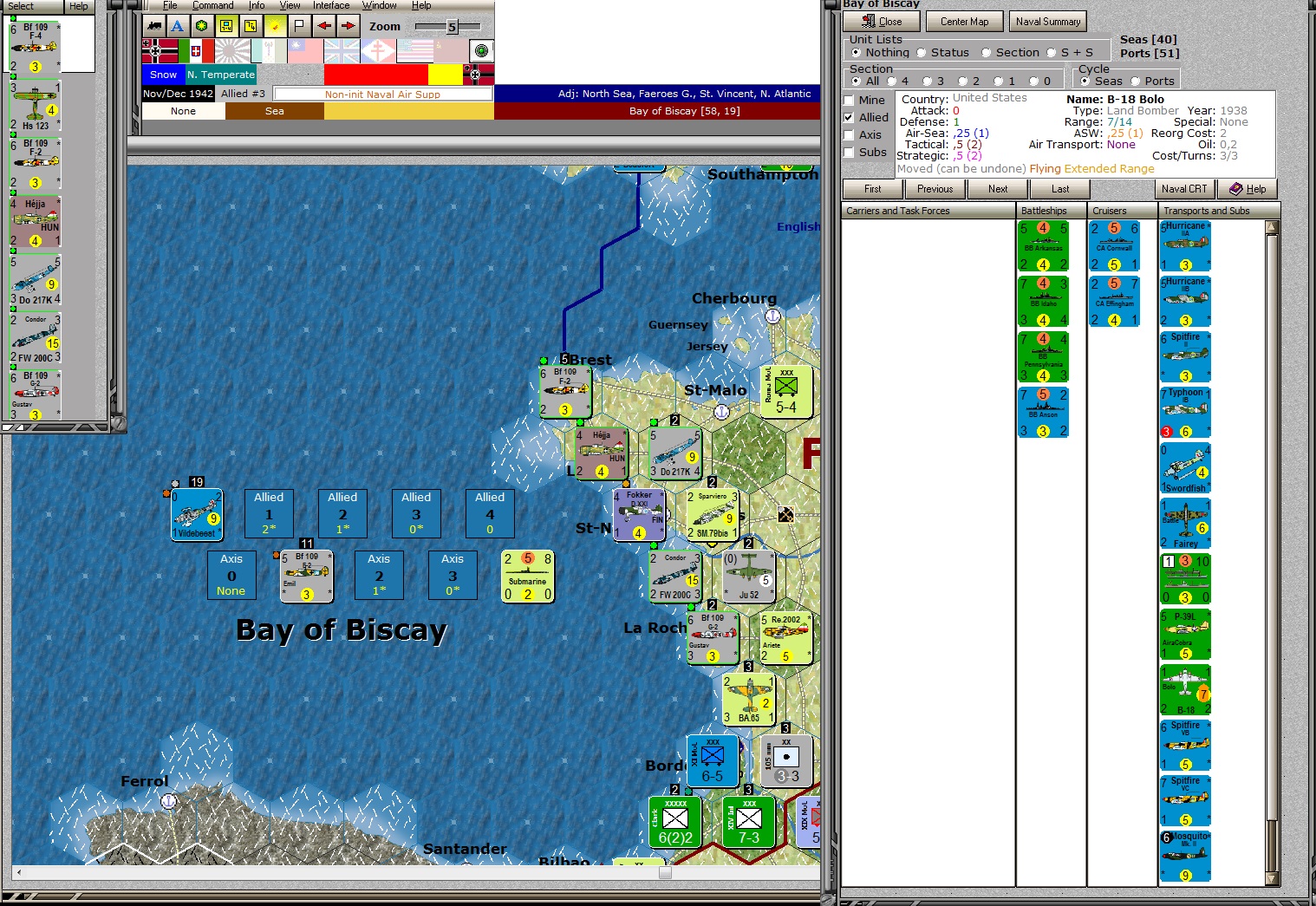This screenshot has height=906, width=1316.
Task: Select the United Kingdom flag in the country bar
Action: click(x=342, y=51)
